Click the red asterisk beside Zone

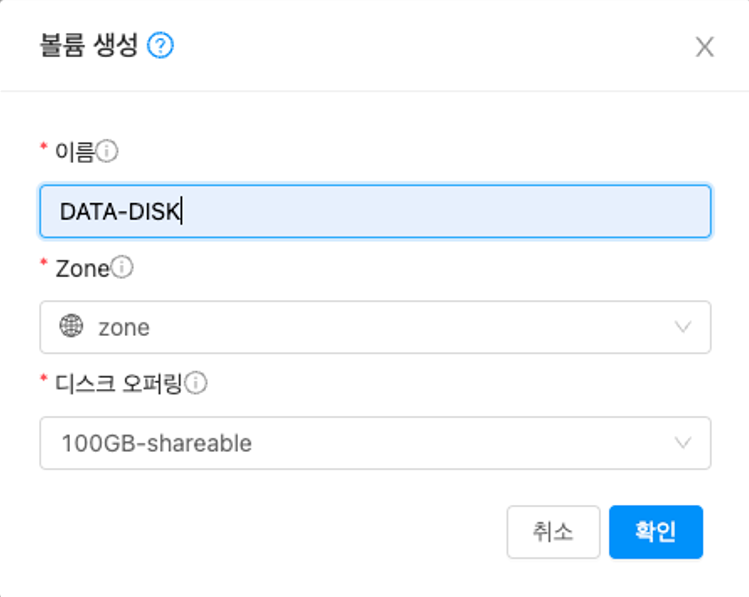tap(44, 265)
